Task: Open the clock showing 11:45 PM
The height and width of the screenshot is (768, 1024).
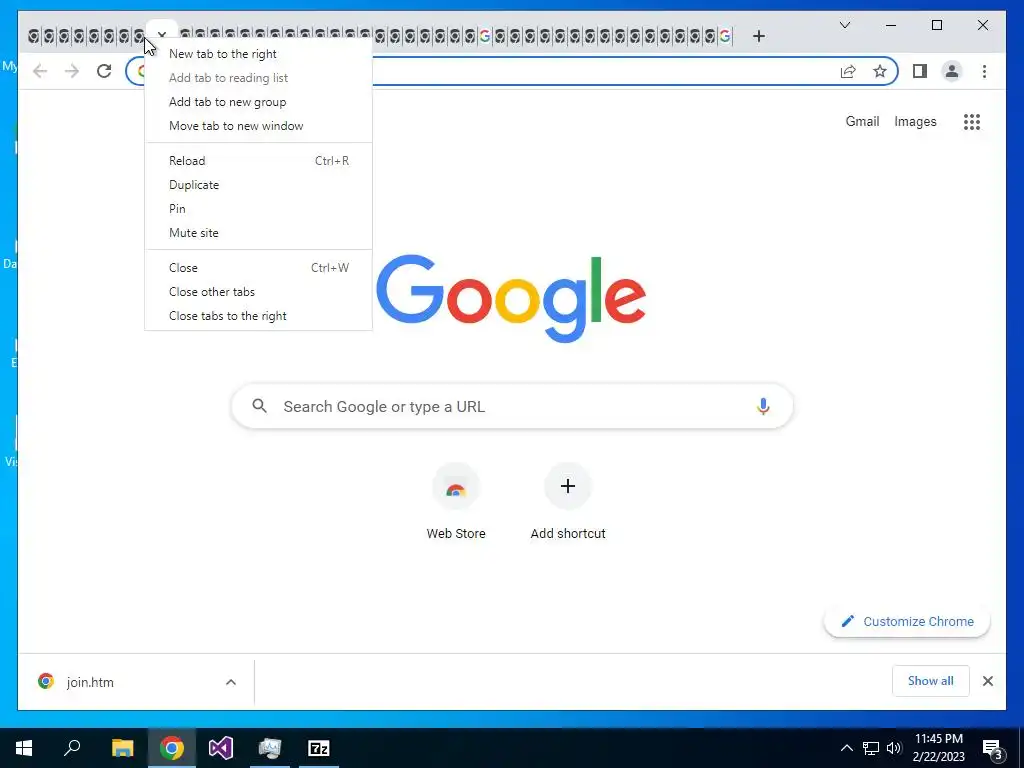Action: (938, 748)
